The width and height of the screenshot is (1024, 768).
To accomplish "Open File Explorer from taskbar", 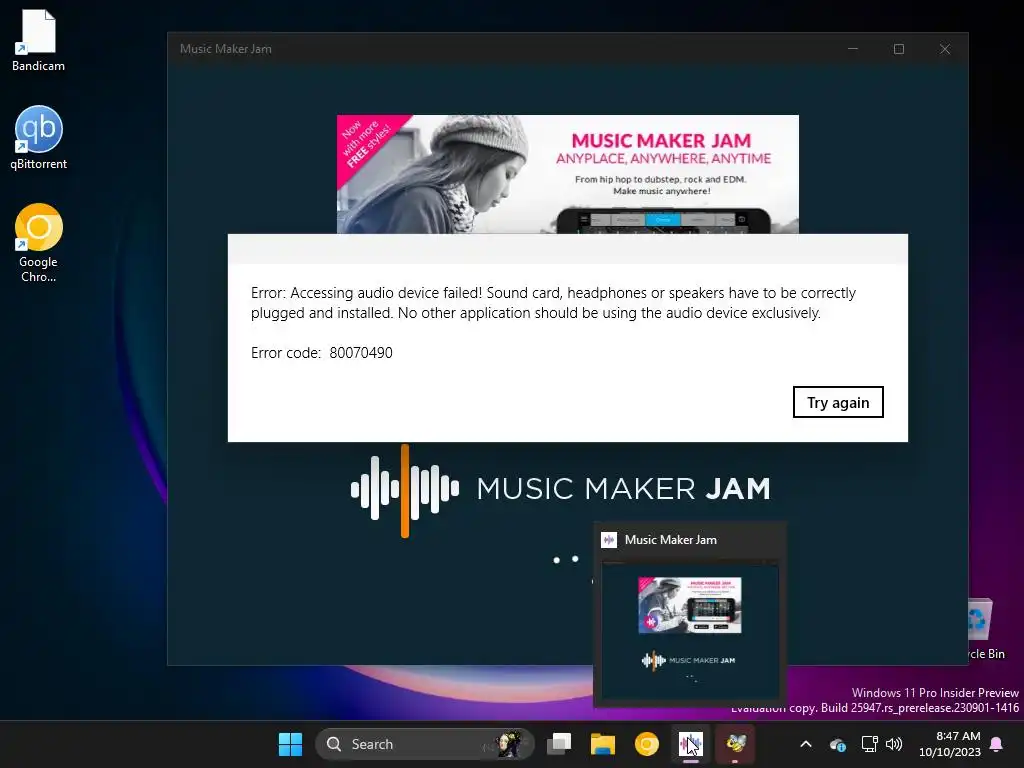I will click(603, 744).
